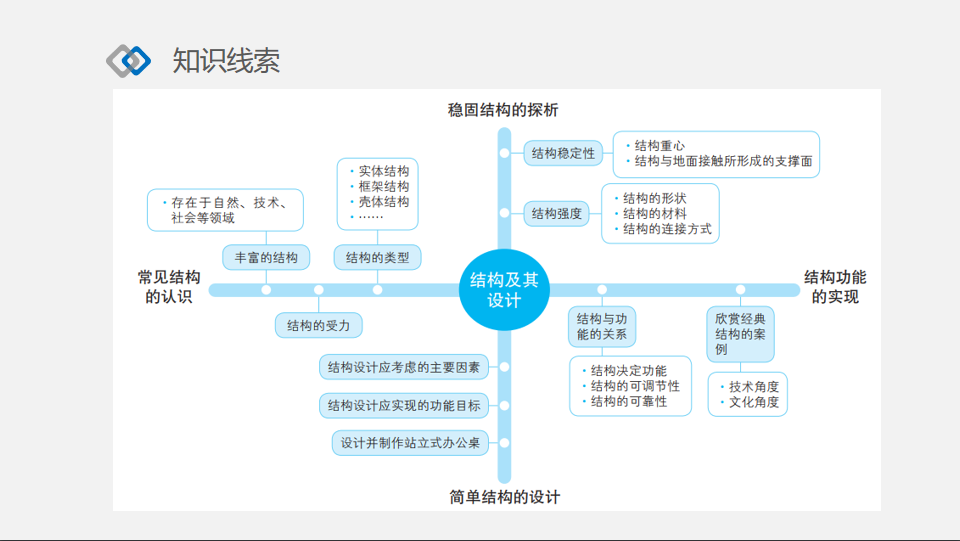Click the white dot beside 结构稳定性 node
This screenshot has height=541, width=960.
pyautogui.click(x=504, y=153)
